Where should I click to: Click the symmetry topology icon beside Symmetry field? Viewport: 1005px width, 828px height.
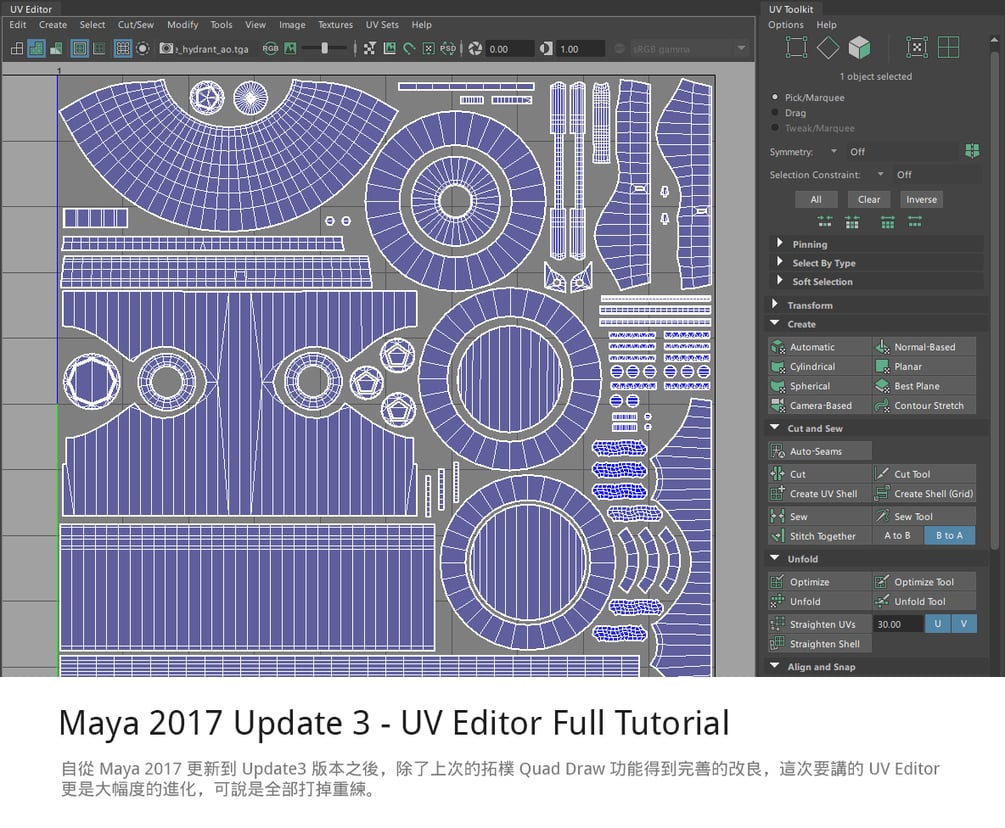tap(972, 151)
